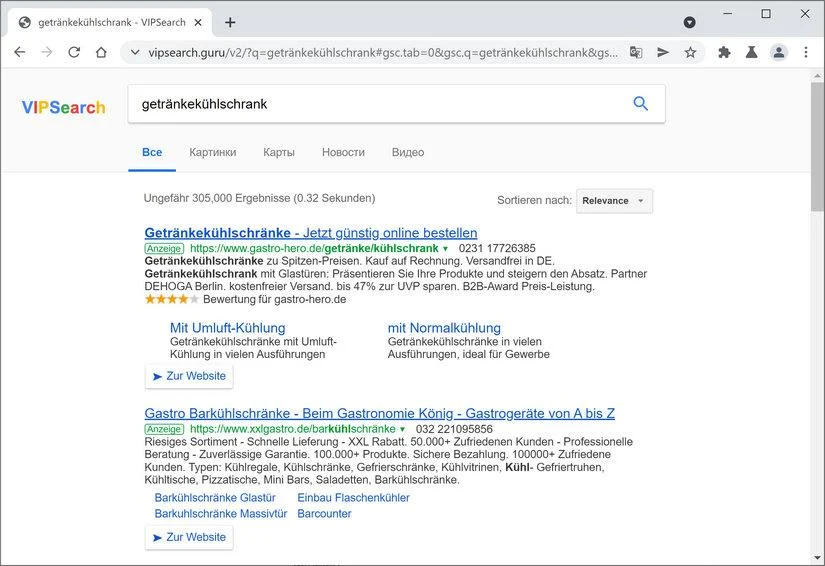The height and width of the screenshot is (566, 825).
Task: Open Getränkekühlschränke - Jetzt günstig online bestellen
Action: click(310, 233)
